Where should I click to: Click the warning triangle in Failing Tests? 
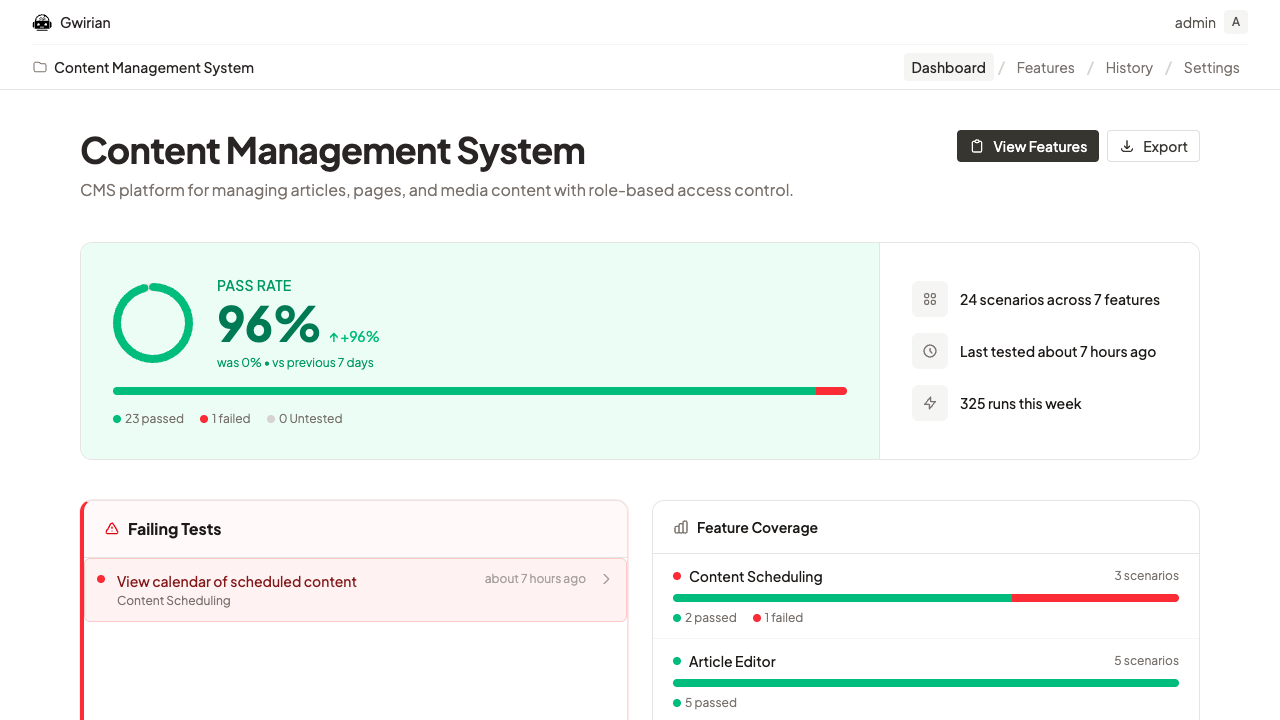click(x=112, y=529)
